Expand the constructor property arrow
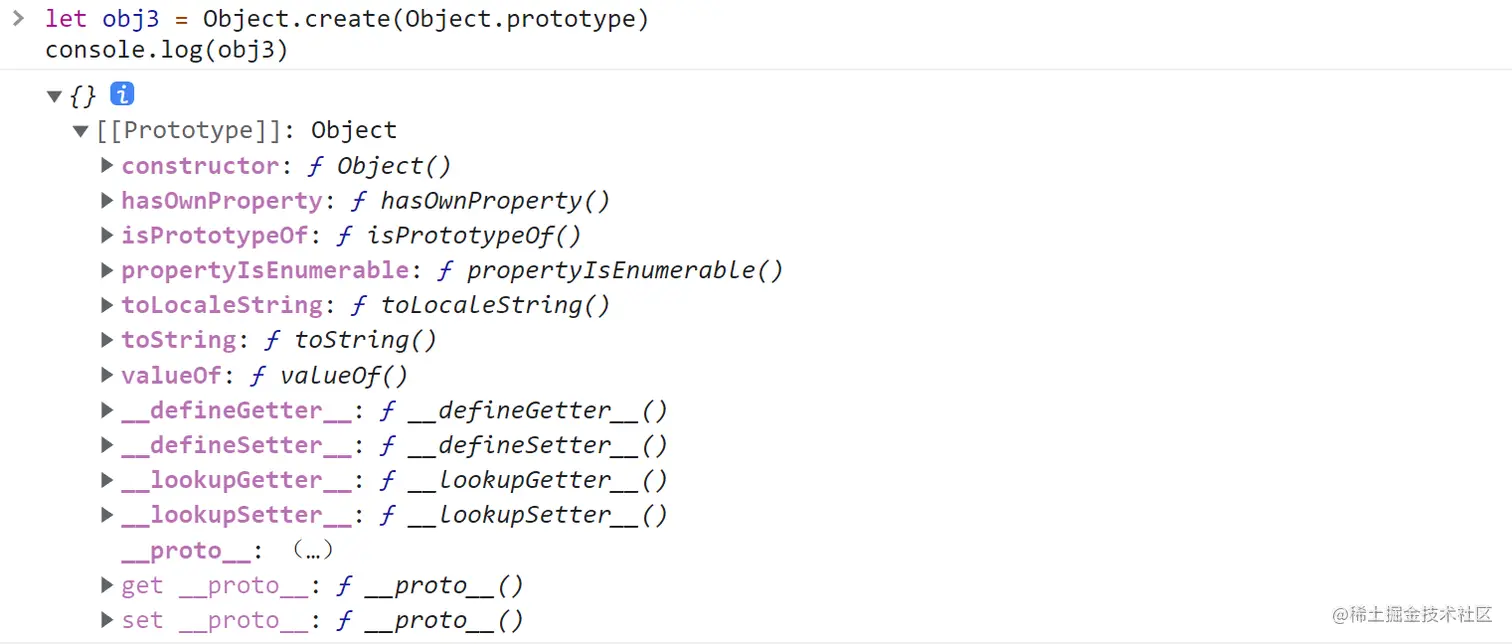Screen dimensions: 1512x644 pos(108,165)
